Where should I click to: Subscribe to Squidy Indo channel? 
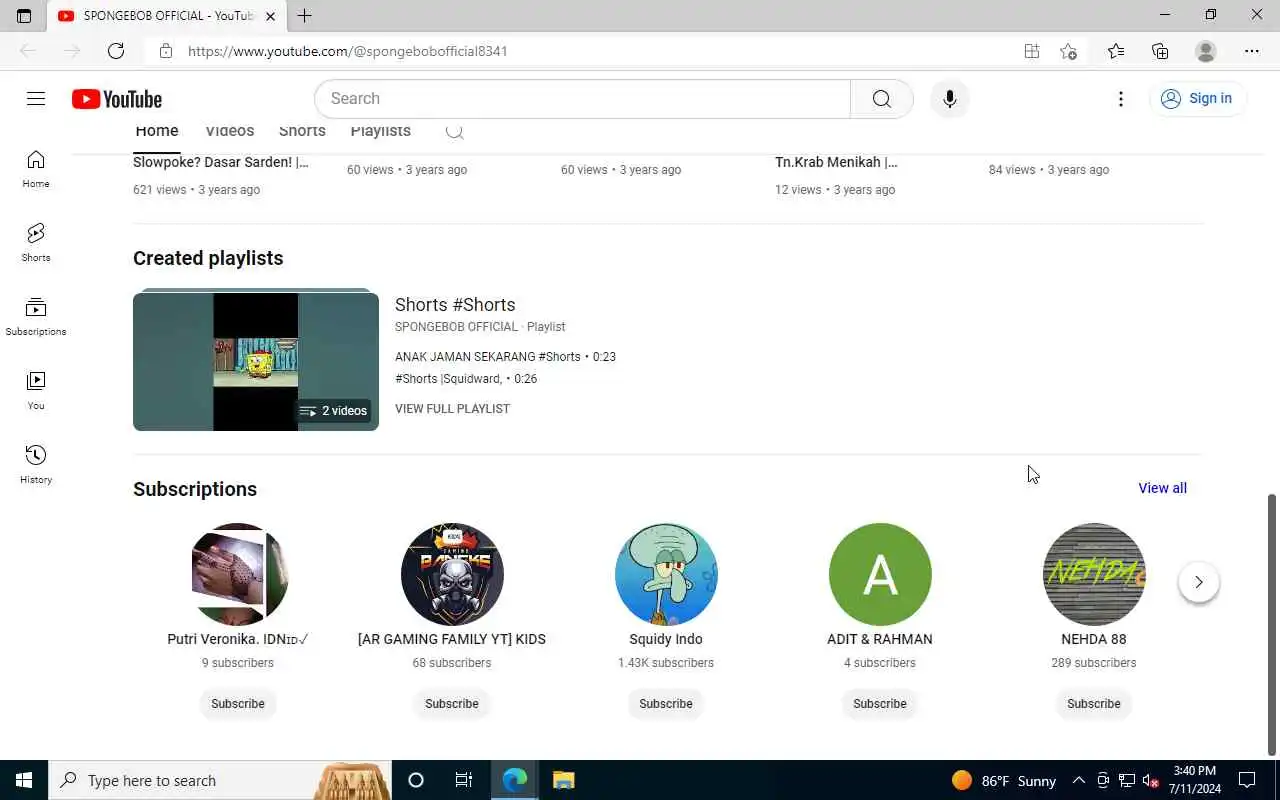click(666, 704)
